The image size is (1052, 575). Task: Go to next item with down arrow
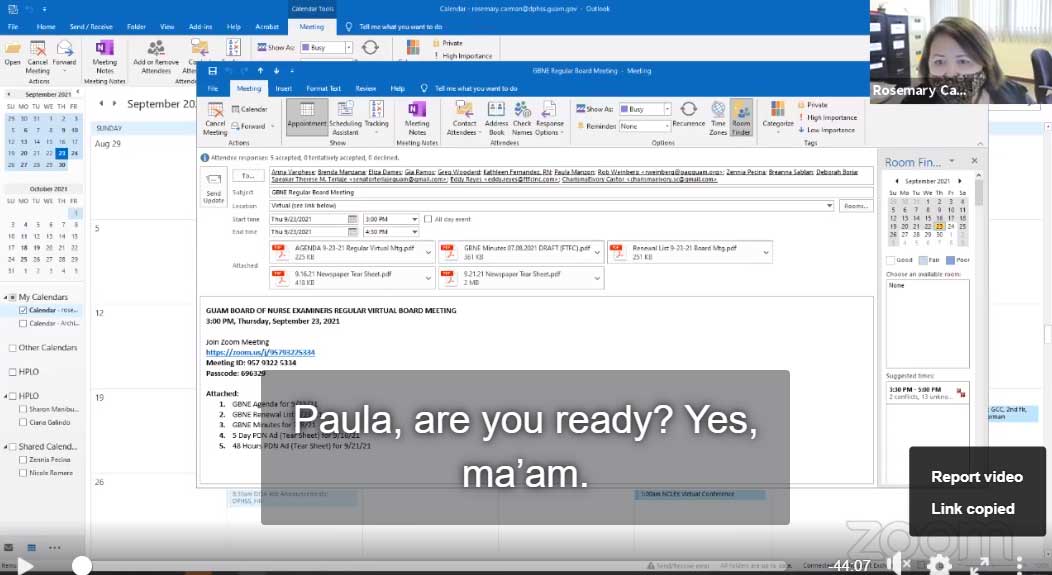coord(276,70)
